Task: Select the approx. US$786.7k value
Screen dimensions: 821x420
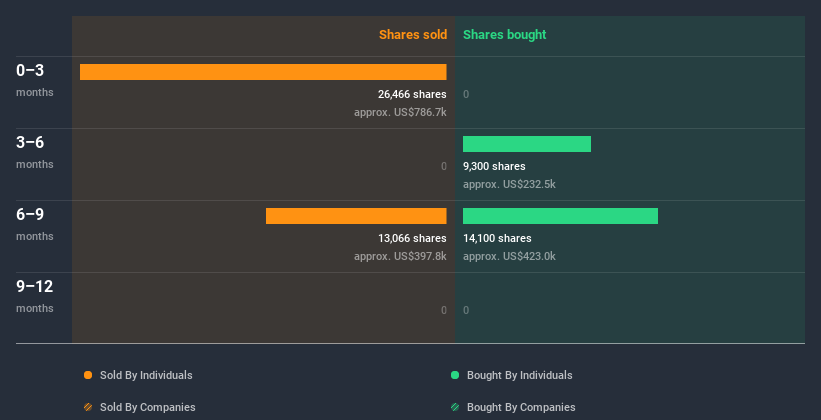Action: 400,112
